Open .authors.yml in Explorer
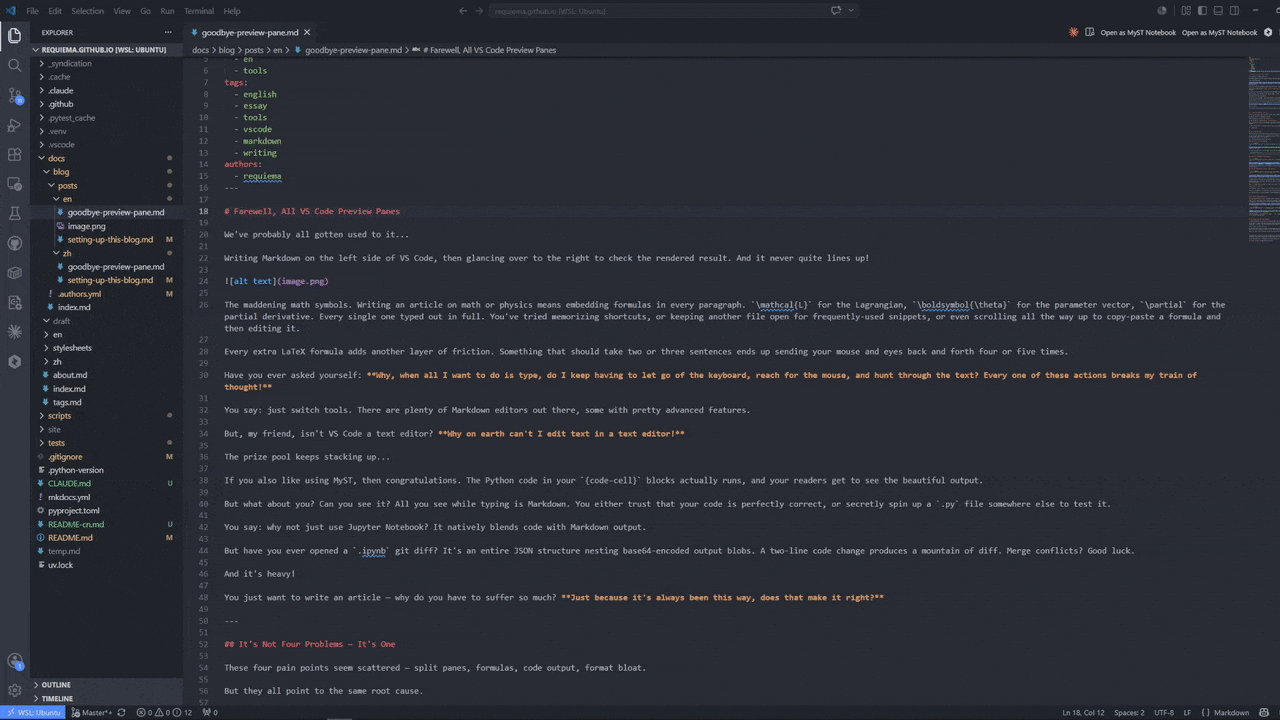Screen dimensions: 1280x720 click(x=106, y=294)
